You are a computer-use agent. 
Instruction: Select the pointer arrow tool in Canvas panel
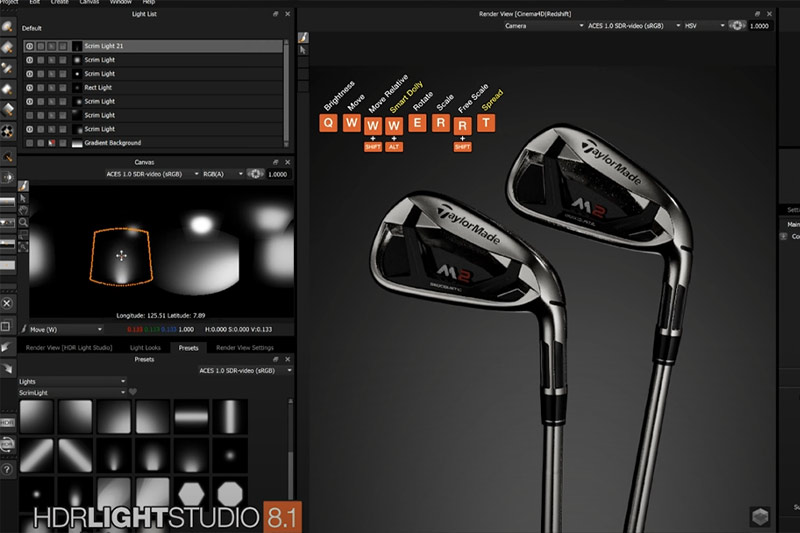[23, 198]
